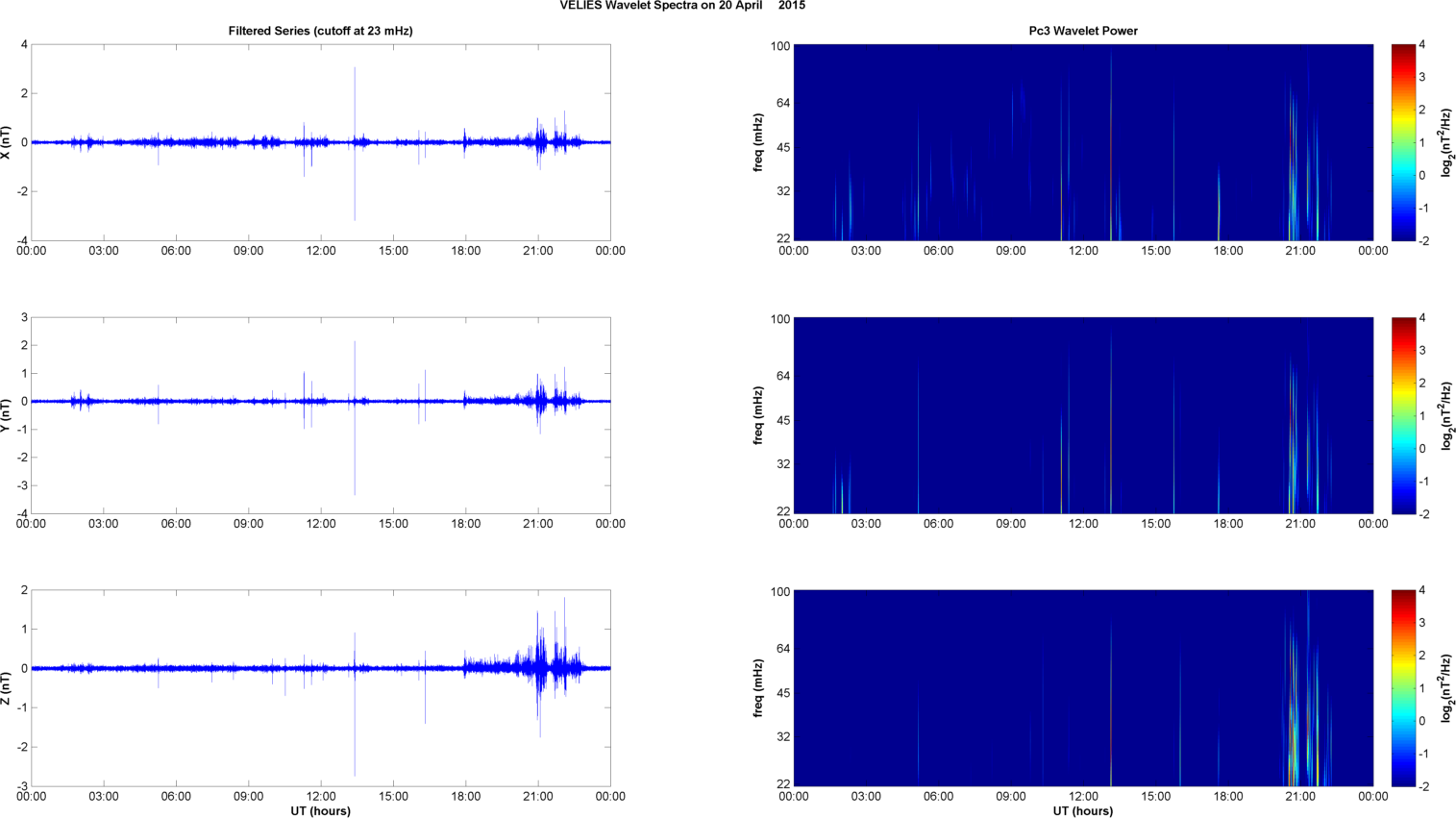Click the 15:00 tick under the middle spectrogram
This screenshot has height=818, width=1456.
pyautogui.click(x=1155, y=523)
